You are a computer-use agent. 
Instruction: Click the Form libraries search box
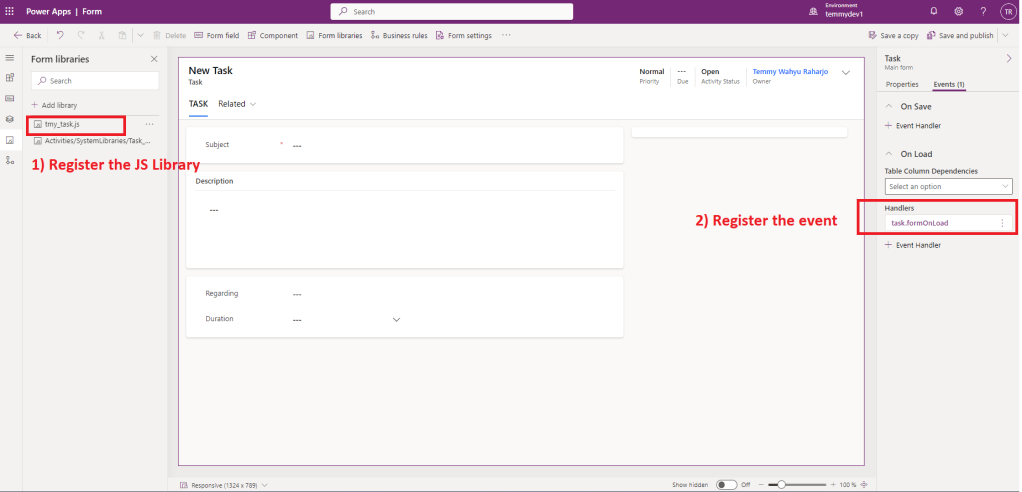click(x=95, y=81)
